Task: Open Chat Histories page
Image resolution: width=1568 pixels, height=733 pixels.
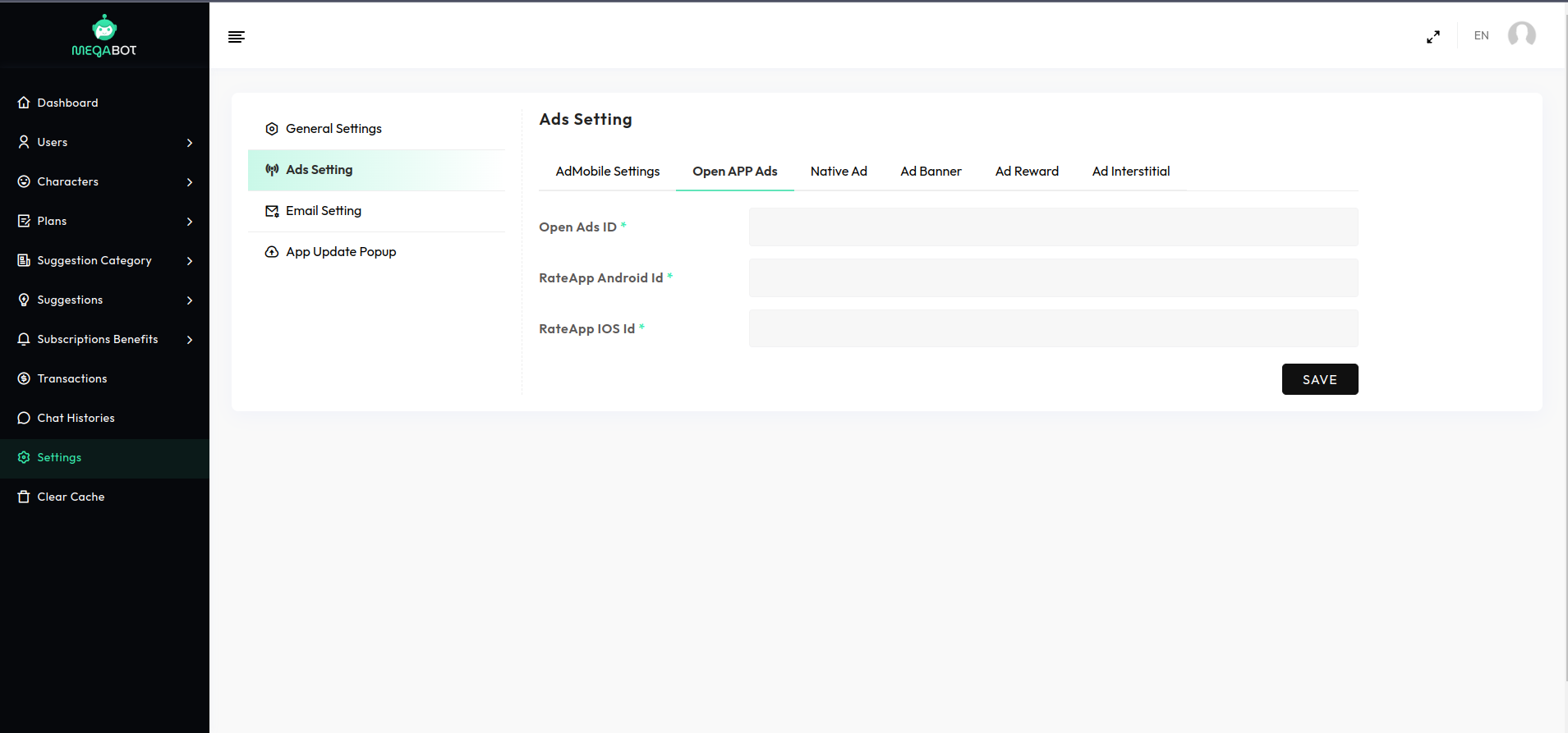Action: click(x=104, y=418)
